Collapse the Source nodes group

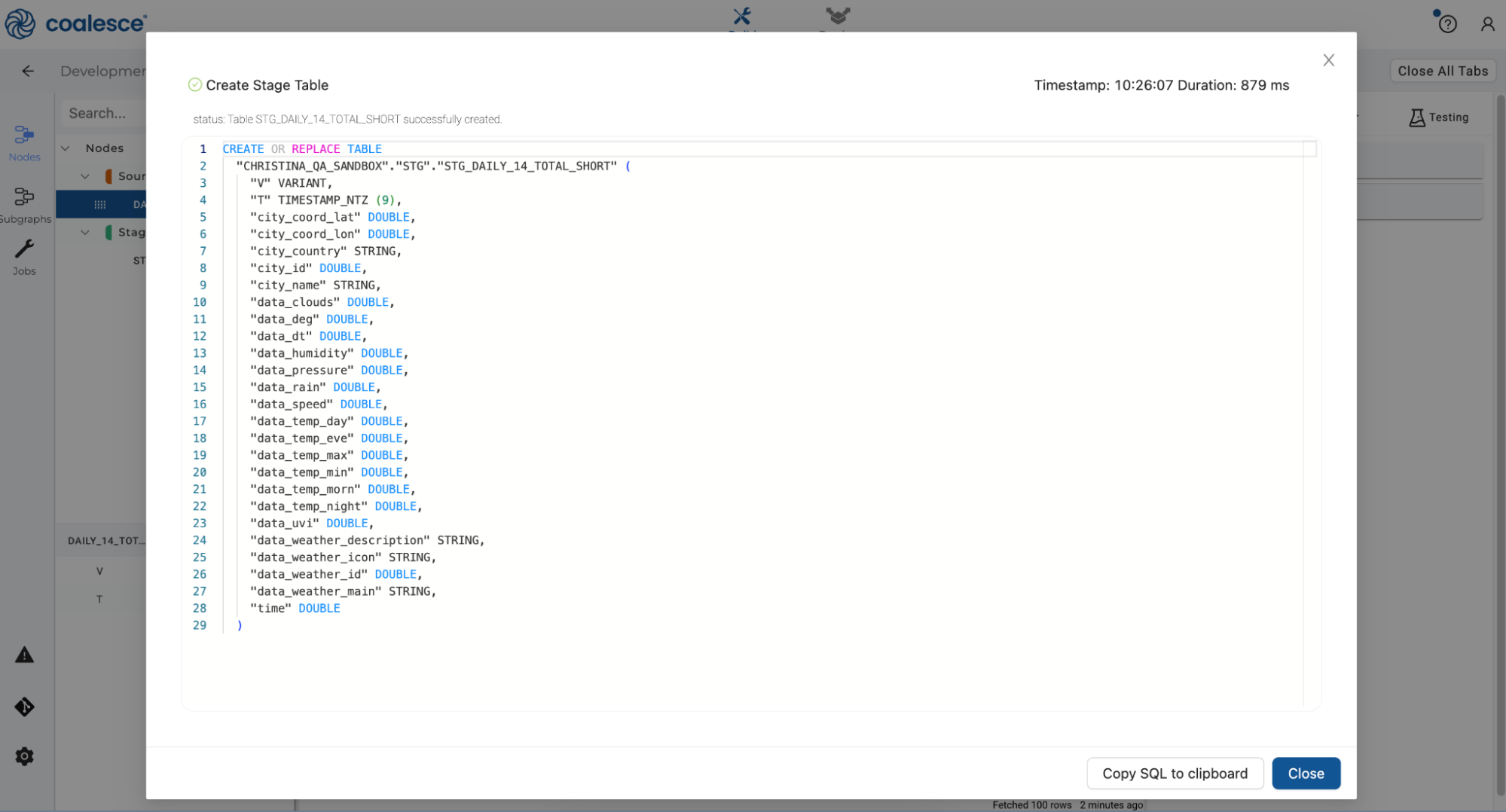85,176
